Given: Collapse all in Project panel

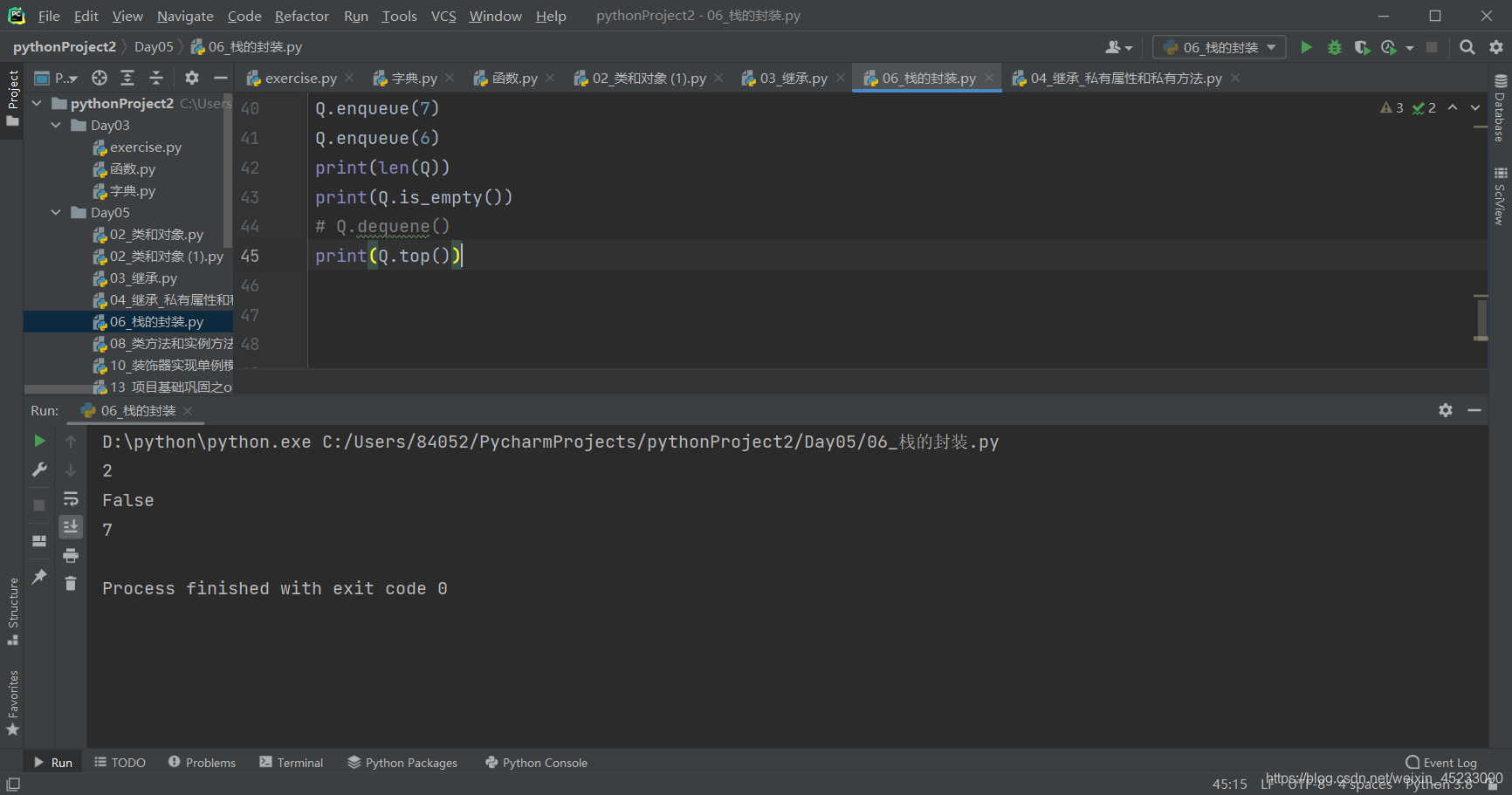Looking at the screenshot, I should pyautogui.click(x=156, y=78).
